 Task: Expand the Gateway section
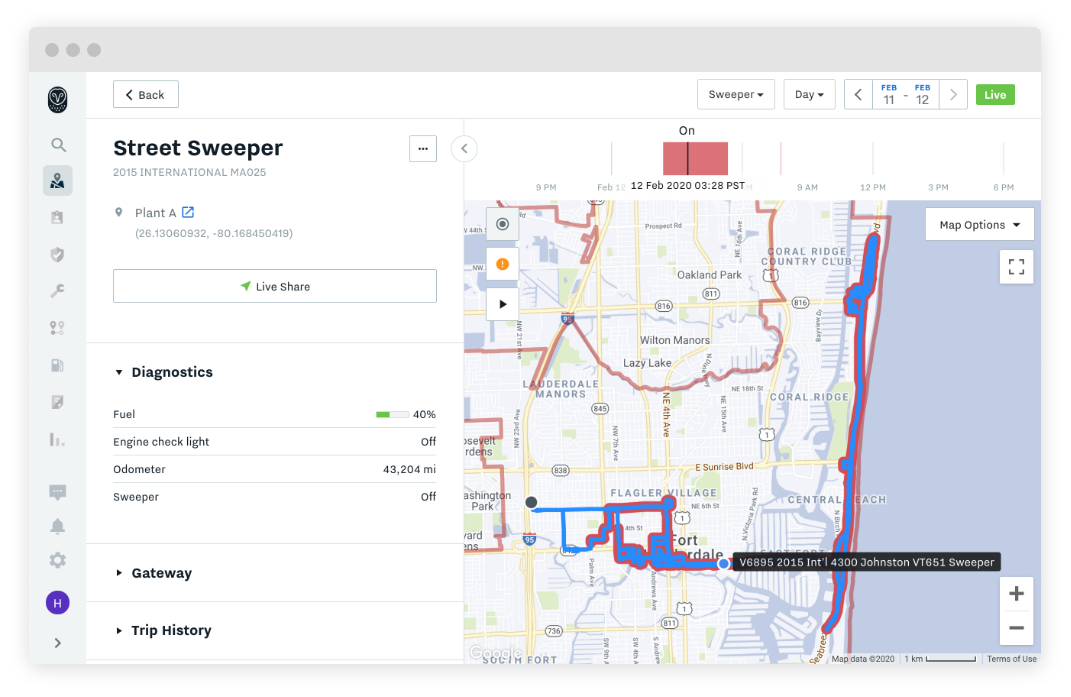[x=154, y=573]
